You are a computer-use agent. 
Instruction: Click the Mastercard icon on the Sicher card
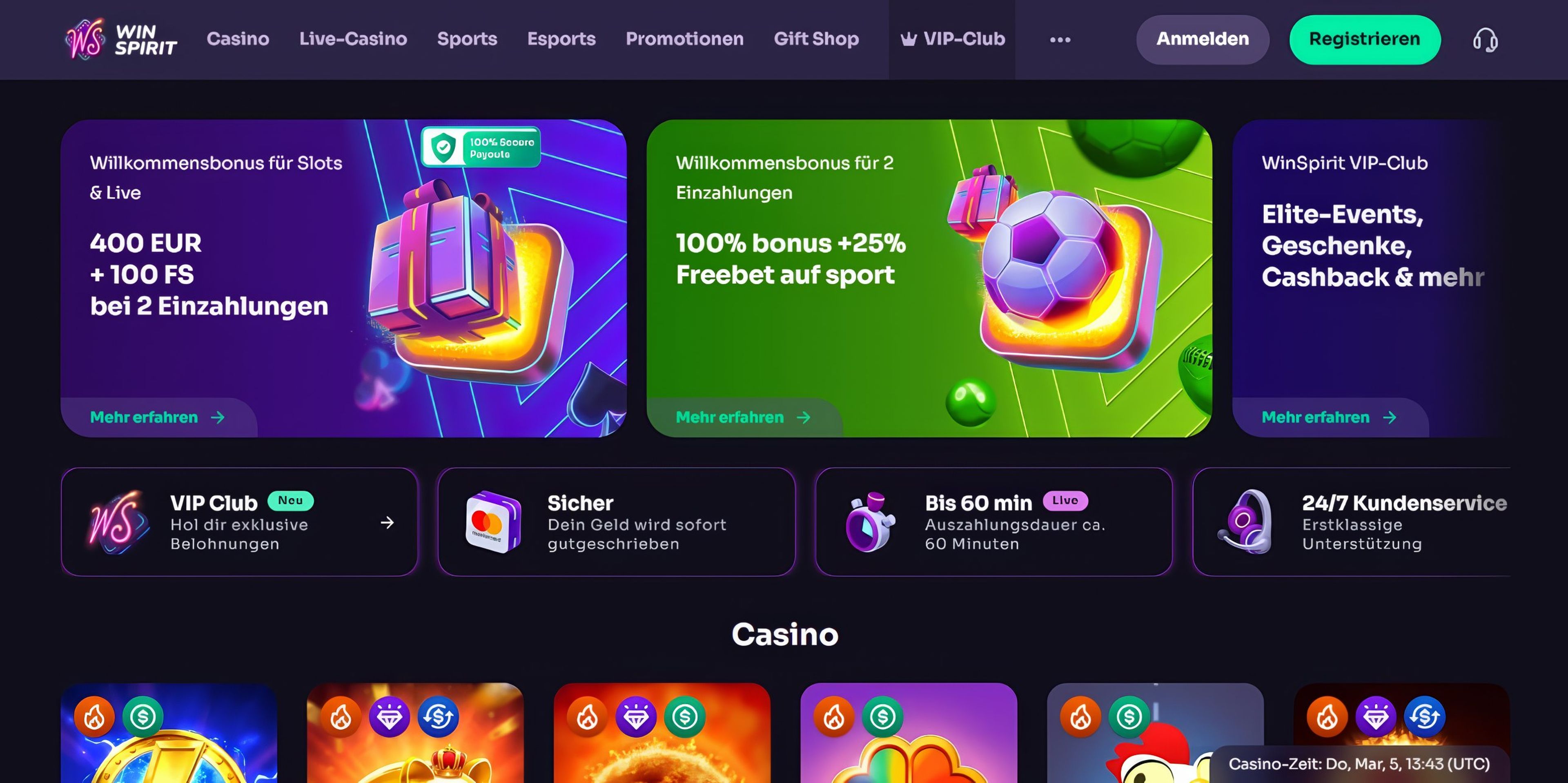coord(493,522)
